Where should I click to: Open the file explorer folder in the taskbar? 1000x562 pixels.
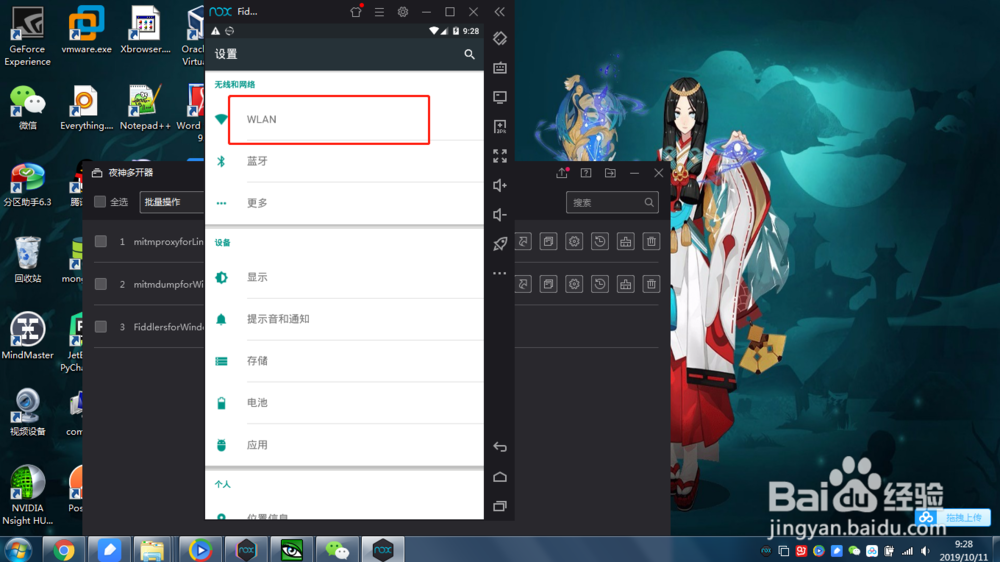[x=152, y=550]
